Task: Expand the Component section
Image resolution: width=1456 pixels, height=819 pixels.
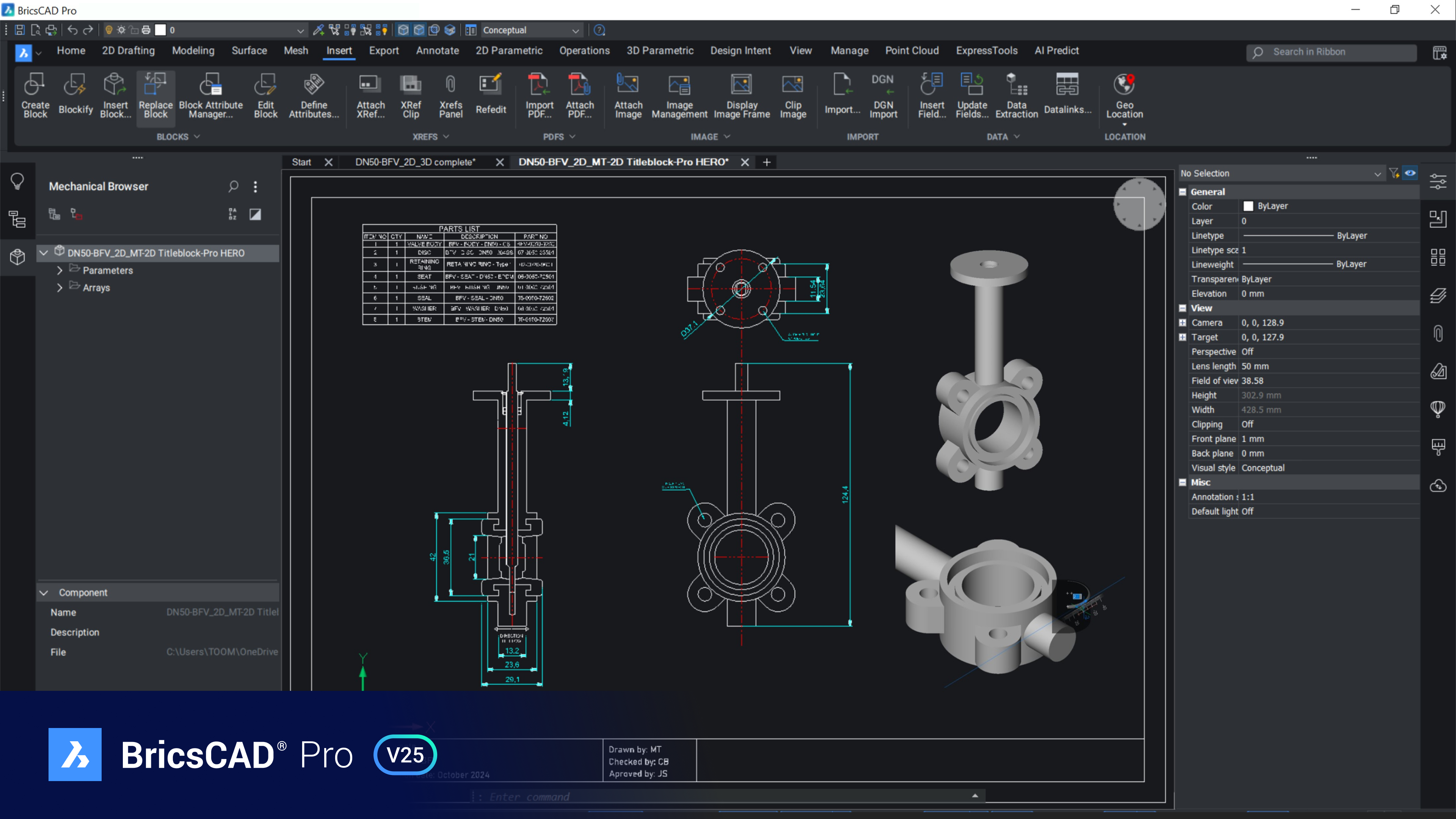Action: point(44,592)
